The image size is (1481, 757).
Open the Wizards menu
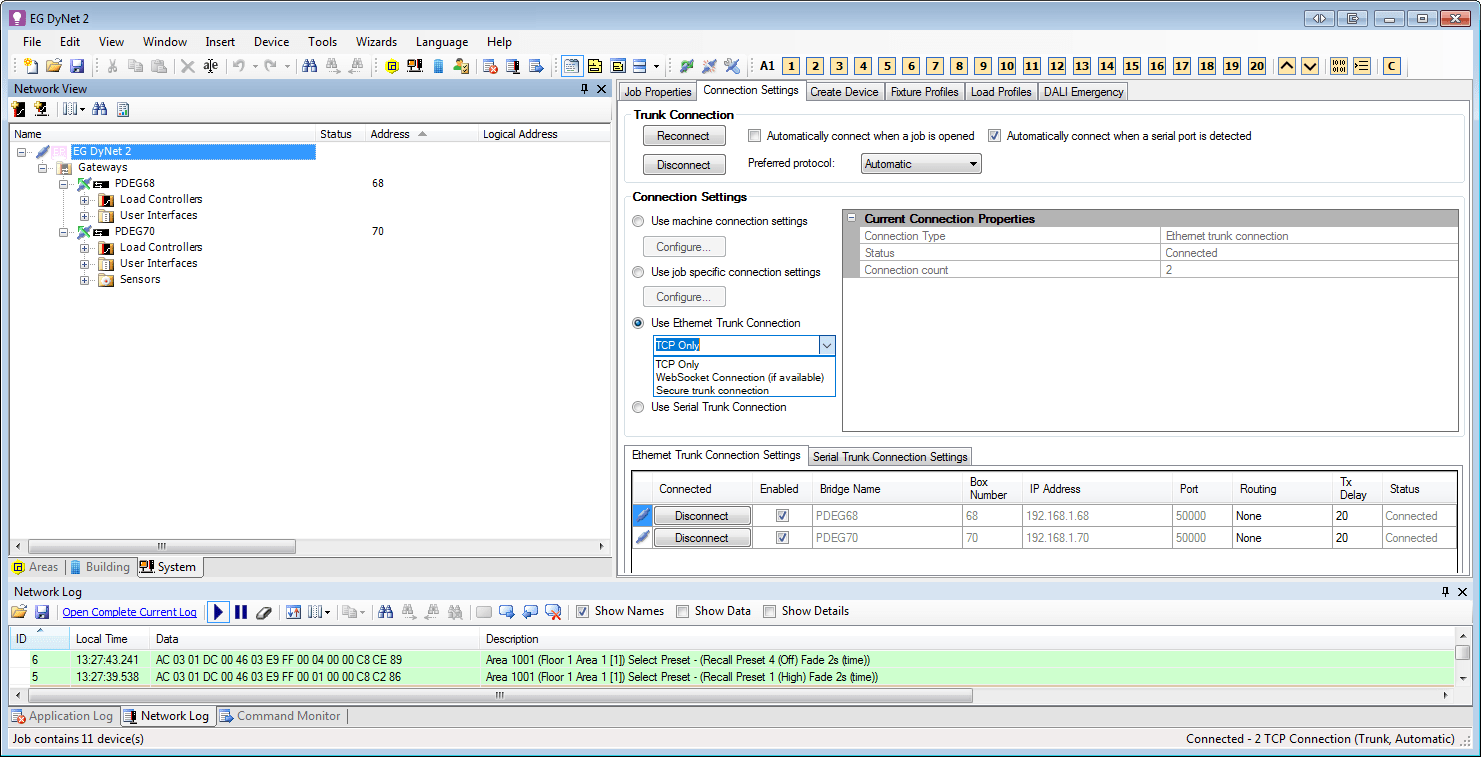(x=376, y=42)
